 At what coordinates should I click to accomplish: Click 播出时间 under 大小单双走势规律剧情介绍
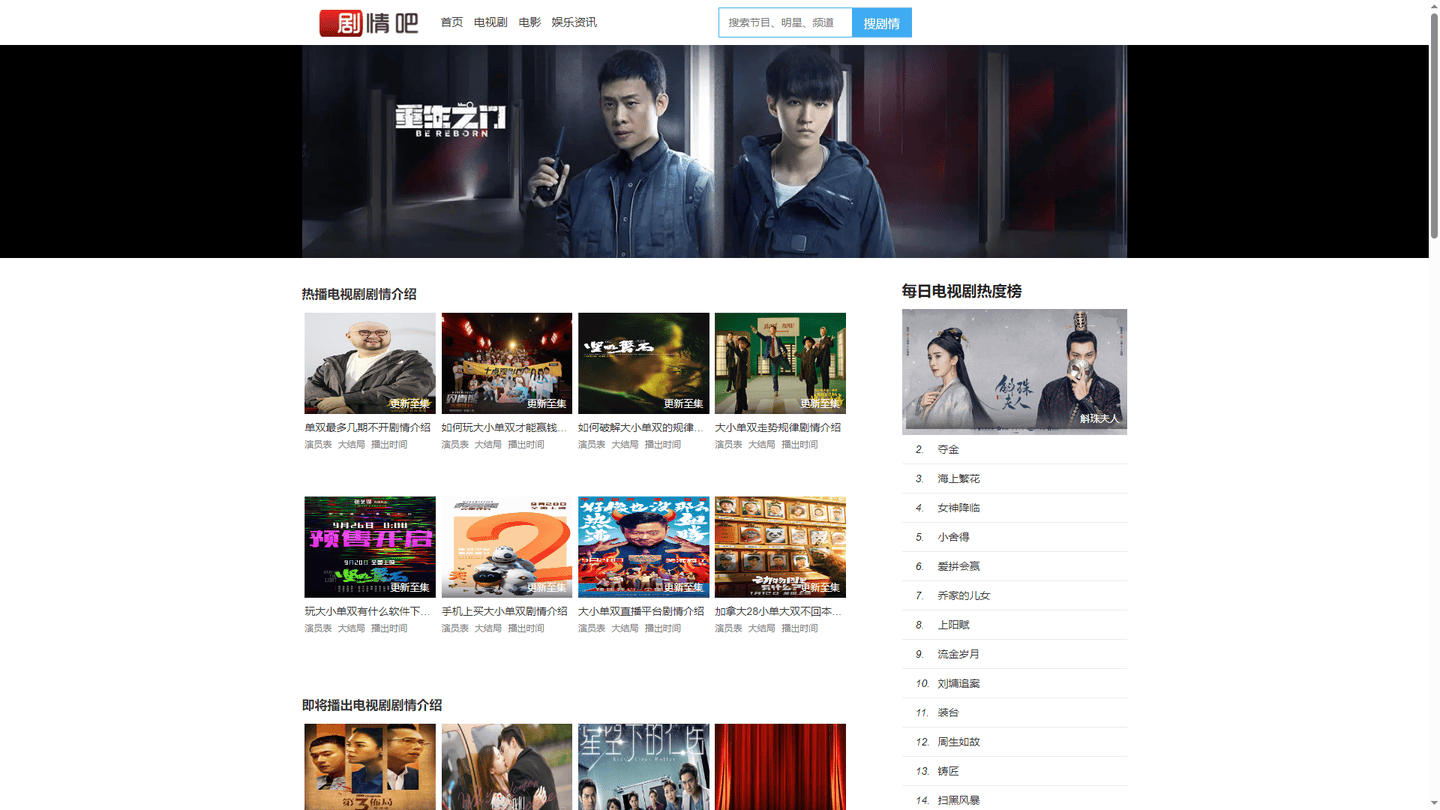pyautogui.click(x=800, y=444)
